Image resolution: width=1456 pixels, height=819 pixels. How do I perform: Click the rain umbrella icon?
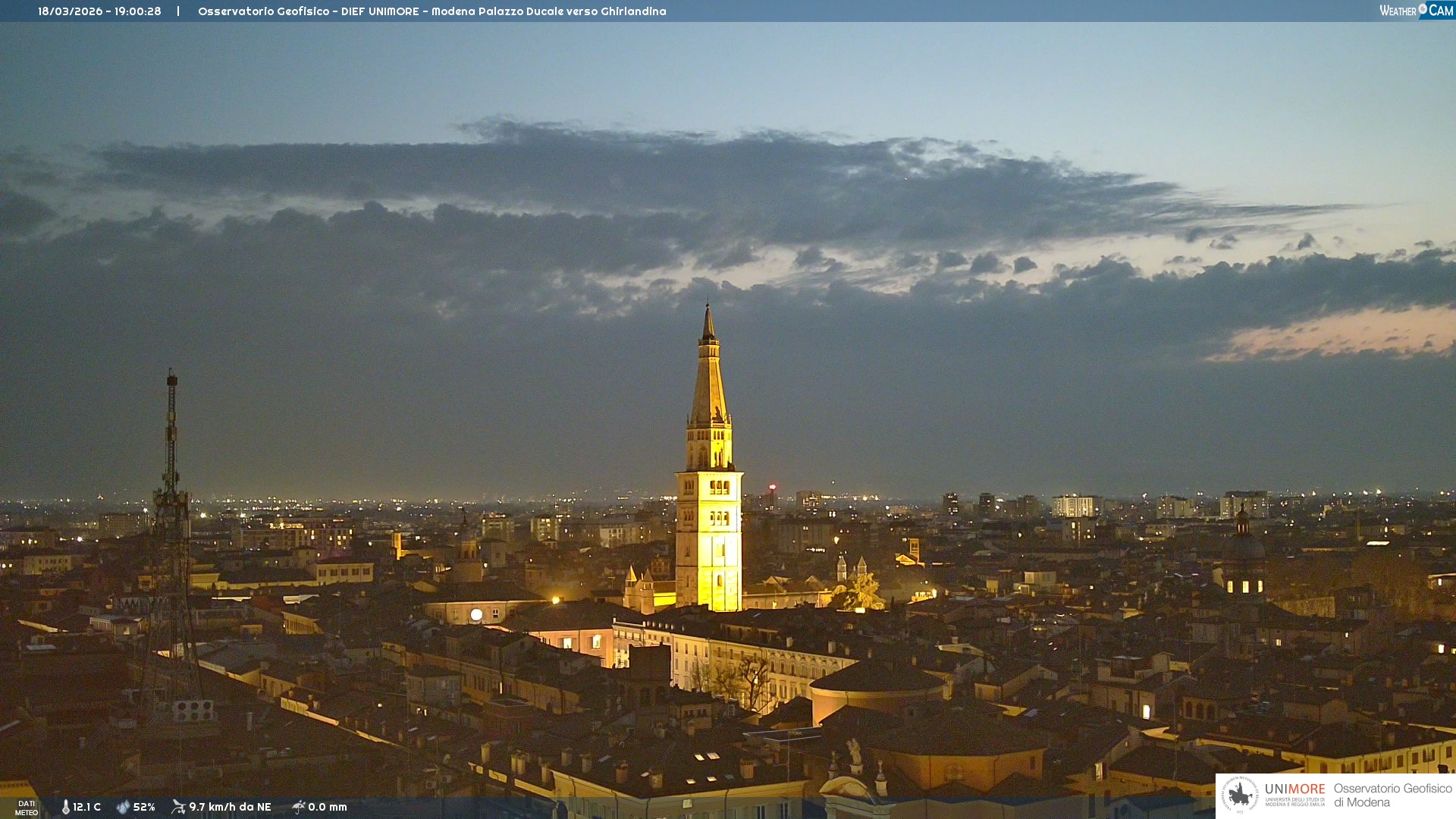298,807
